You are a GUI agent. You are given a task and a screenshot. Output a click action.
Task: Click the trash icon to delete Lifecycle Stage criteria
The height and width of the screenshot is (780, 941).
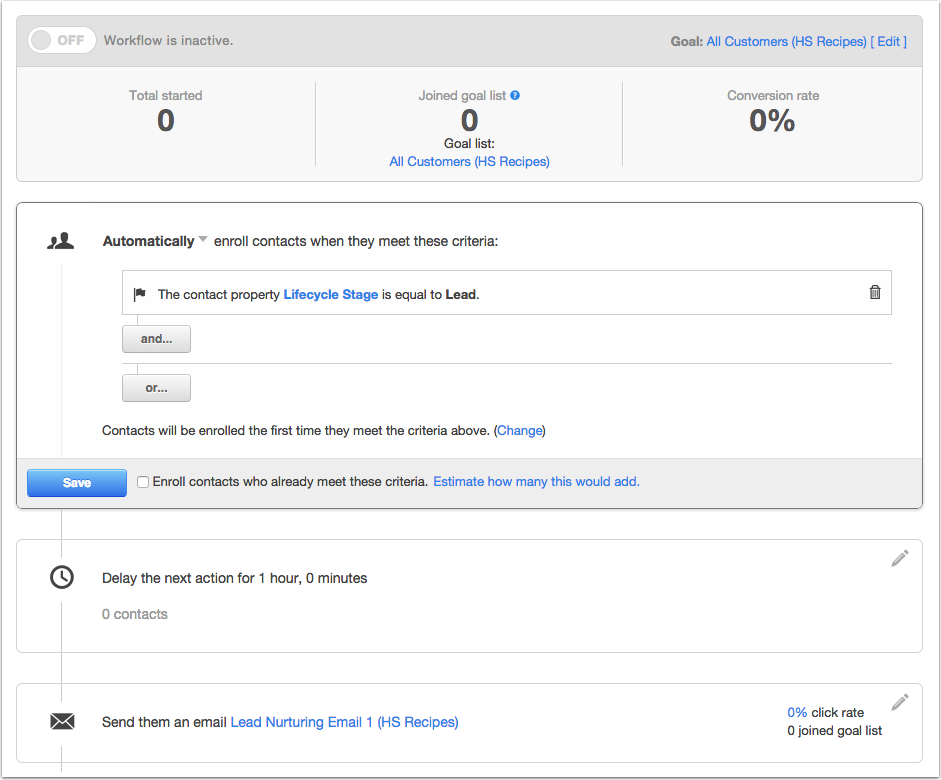pyautogui.click(x=875, y=292)
